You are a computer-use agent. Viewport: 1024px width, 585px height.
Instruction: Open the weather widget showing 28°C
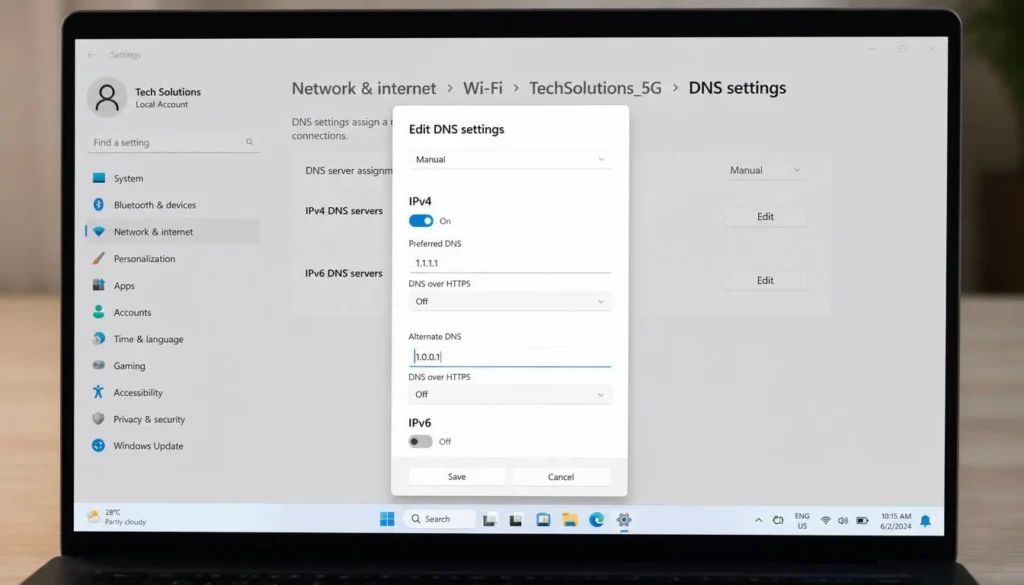coord(118,517)
